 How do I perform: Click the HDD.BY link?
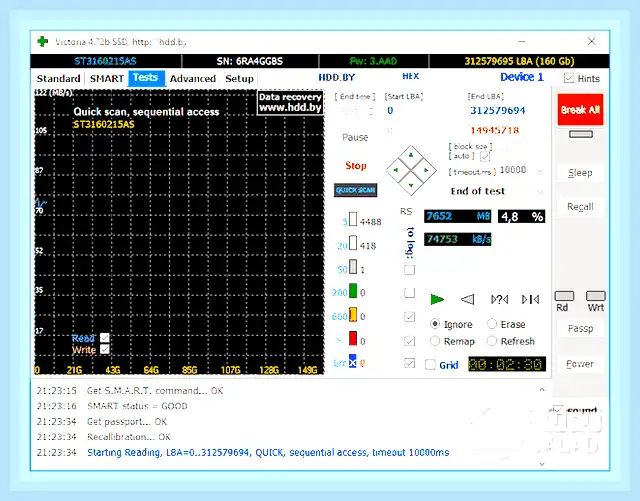coord(337,77)
